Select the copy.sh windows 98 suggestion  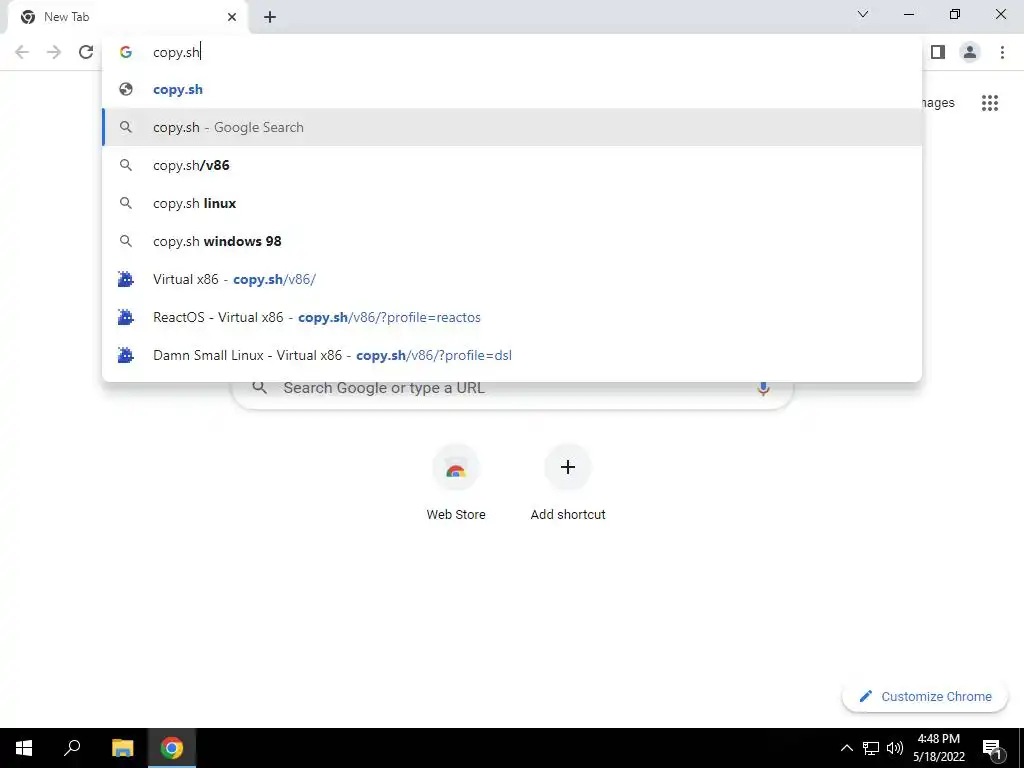tap(512, 241)
